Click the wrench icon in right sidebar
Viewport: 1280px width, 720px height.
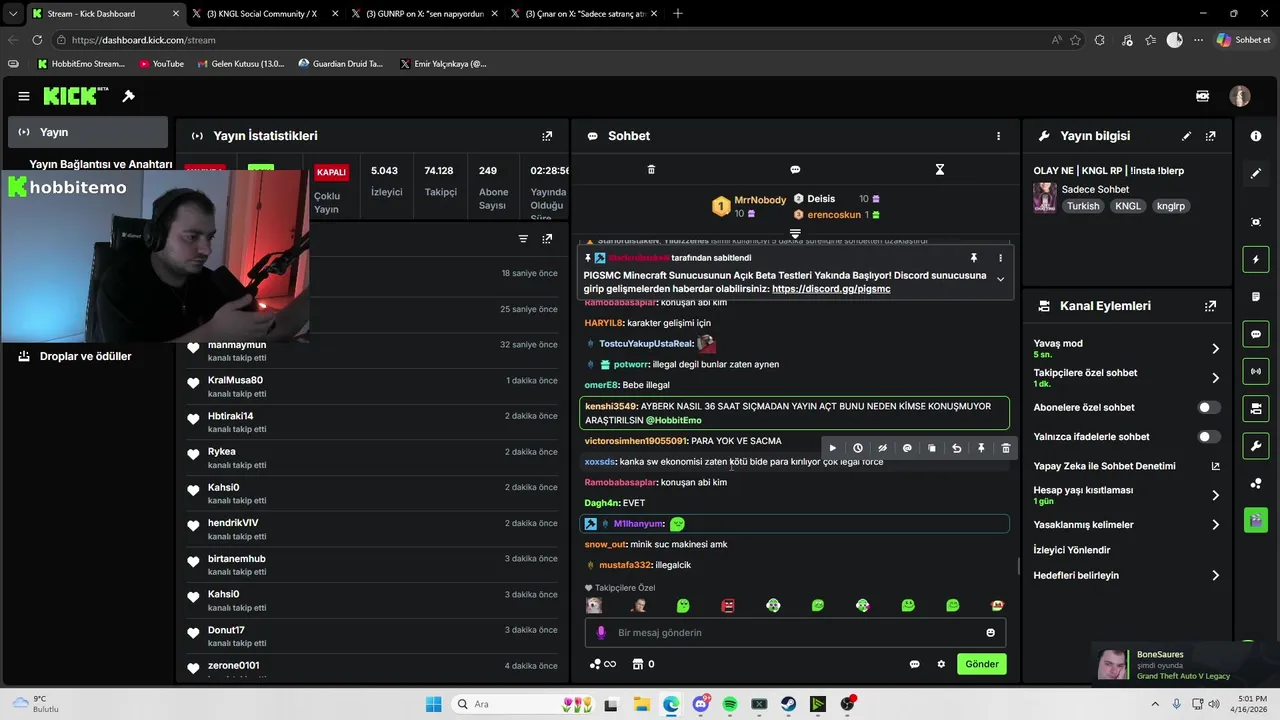tap(1256, 445)
